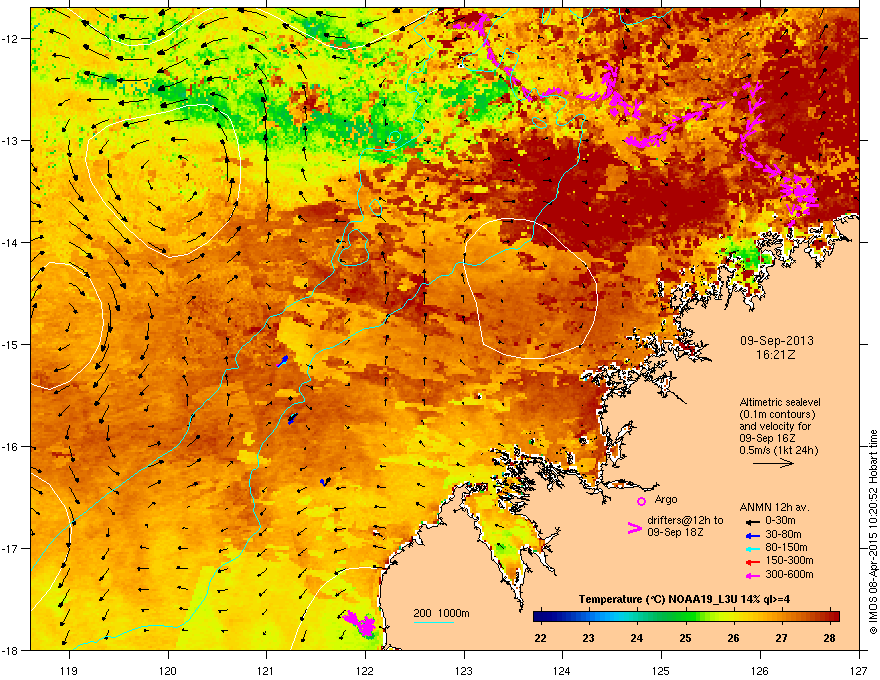Click the longitude axis label 119
Image resolution: width=880 pixels, height=680 pixels.
[69, 670]
